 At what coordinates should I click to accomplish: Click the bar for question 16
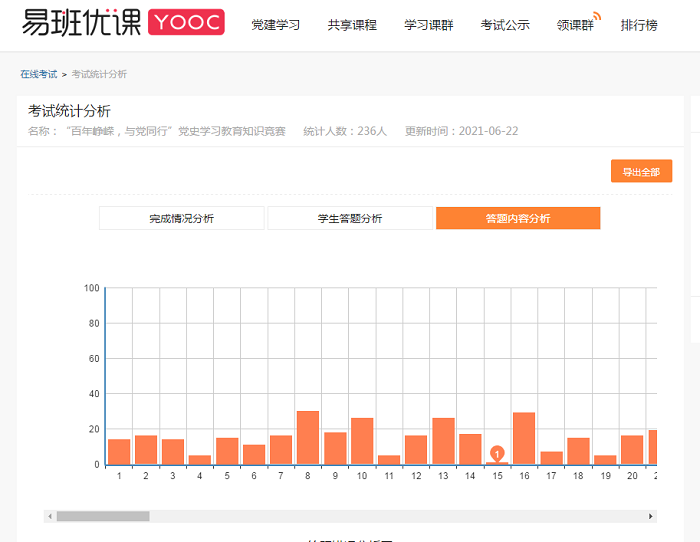[x=524, y=439]
